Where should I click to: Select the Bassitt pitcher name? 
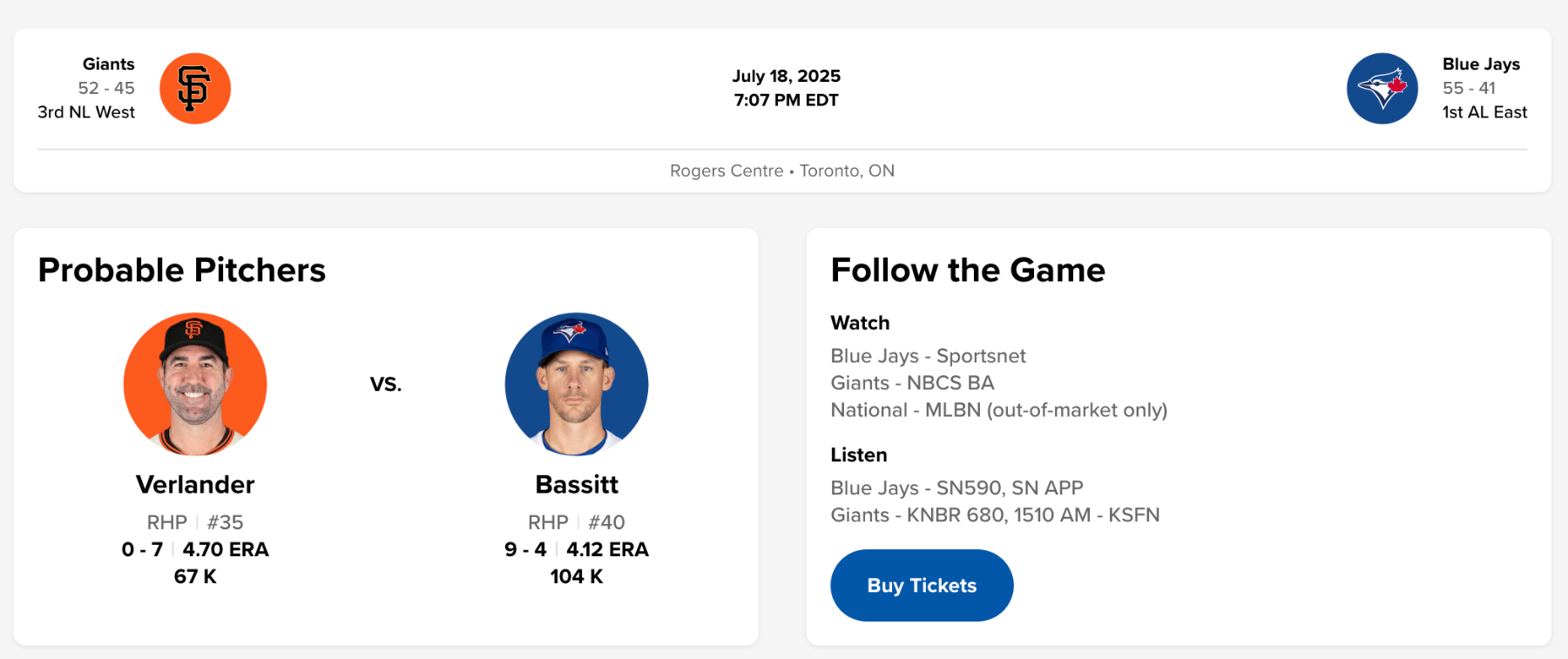(x=577, y=484)
